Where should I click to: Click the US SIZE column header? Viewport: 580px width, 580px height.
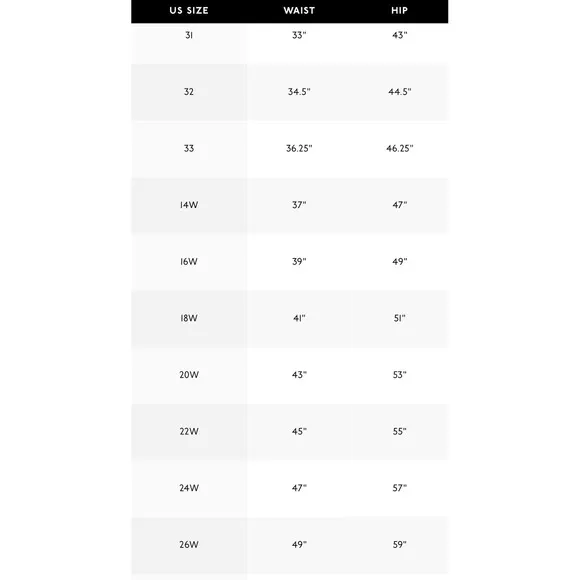(x=189, y=10)
